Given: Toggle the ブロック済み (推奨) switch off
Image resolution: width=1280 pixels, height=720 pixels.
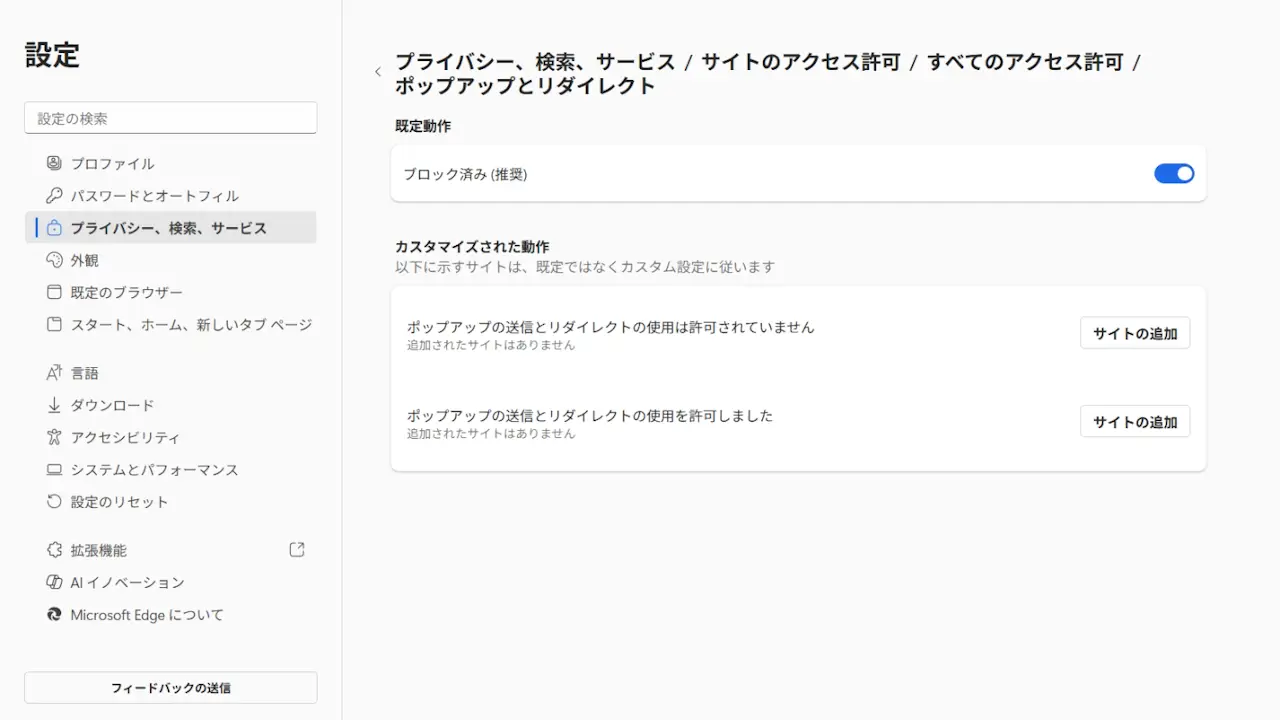Looking at the screenshot, I should coord(1174,174).
